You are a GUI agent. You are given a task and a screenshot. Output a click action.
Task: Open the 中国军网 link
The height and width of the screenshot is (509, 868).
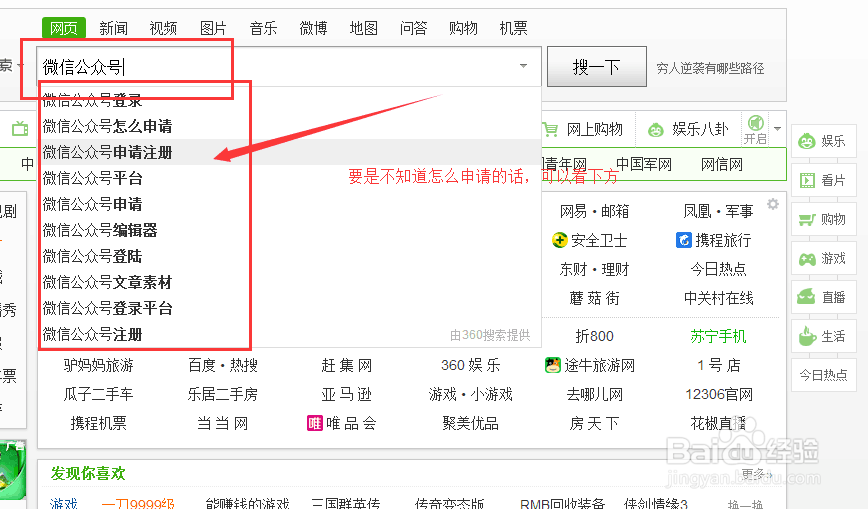coord(644,164)
